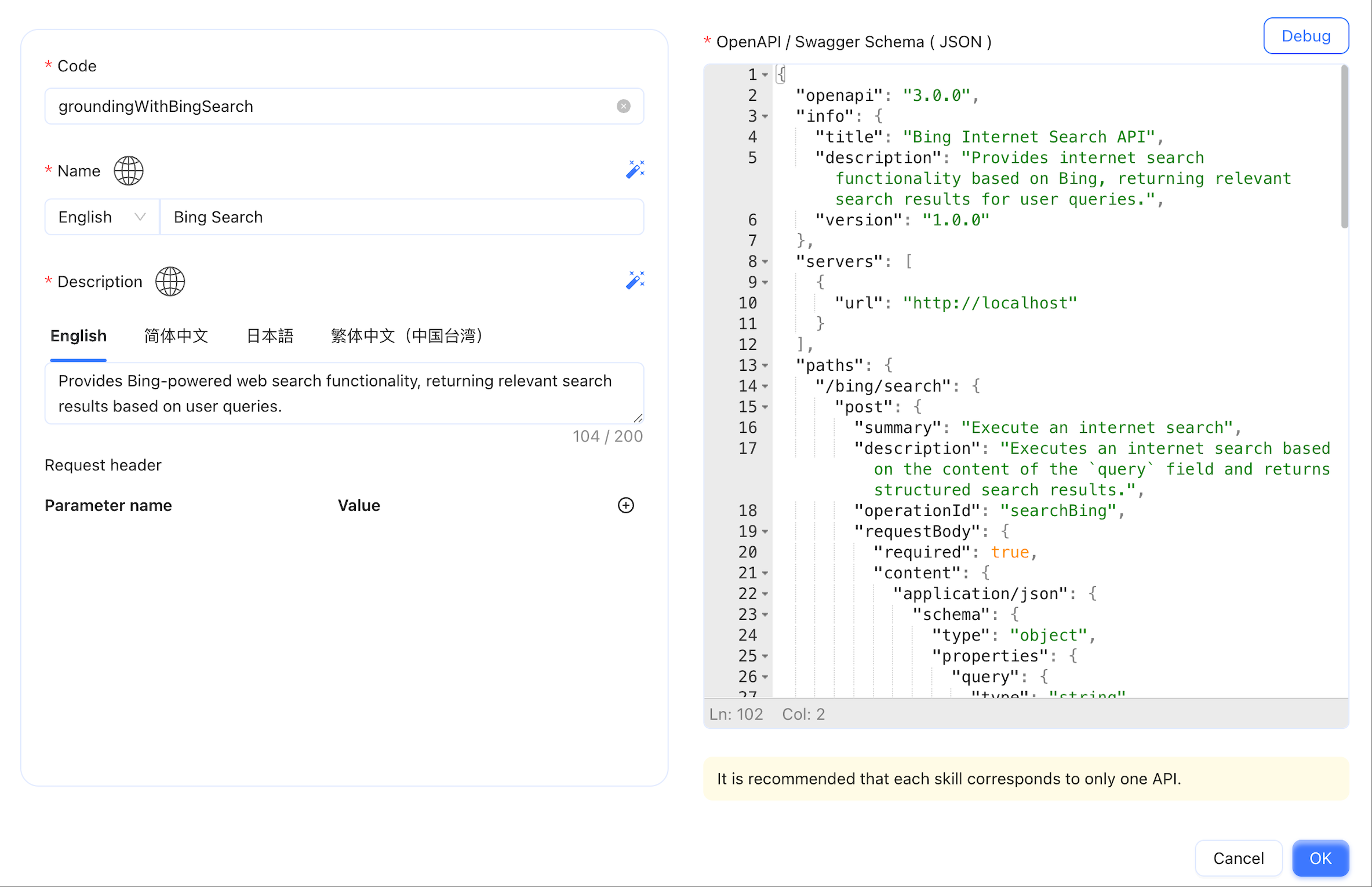The height and width of the screenshot is (887, 1372).
Task: Confirm with the OK button
Action: point(1320,858)
